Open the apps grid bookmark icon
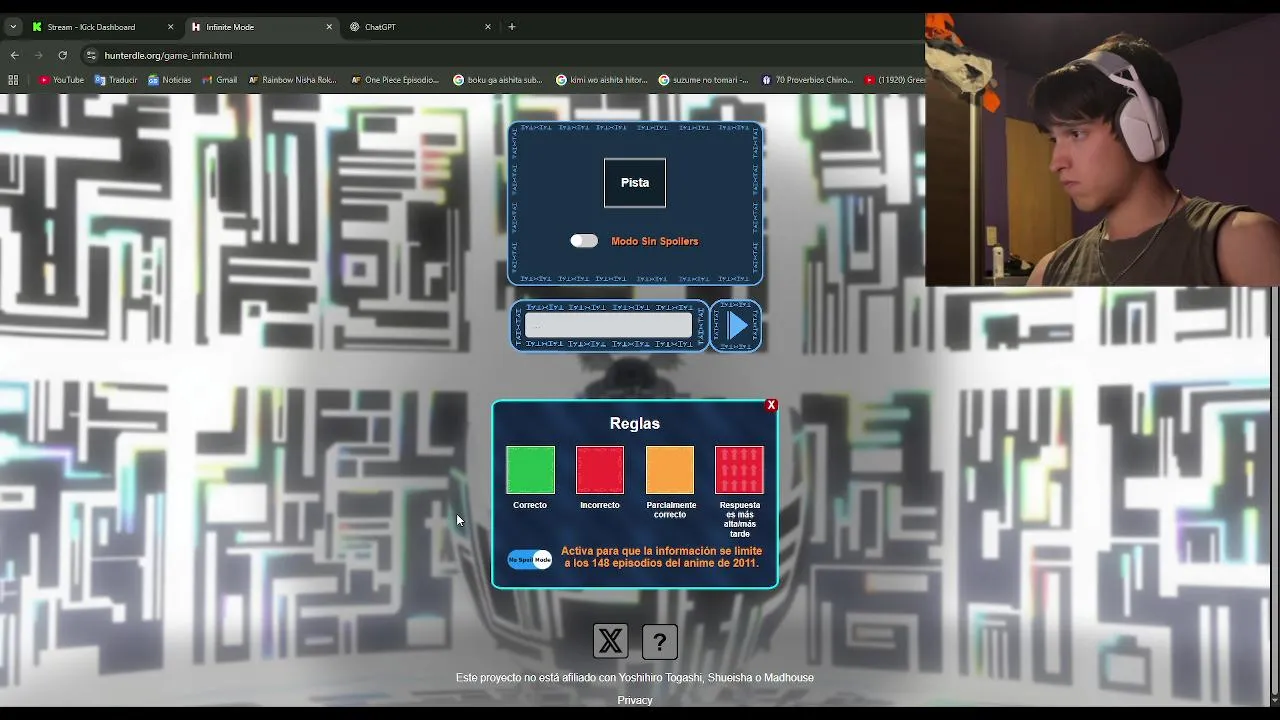The width and height of the screenshot is (1280, 720). [x=13, y=80]
